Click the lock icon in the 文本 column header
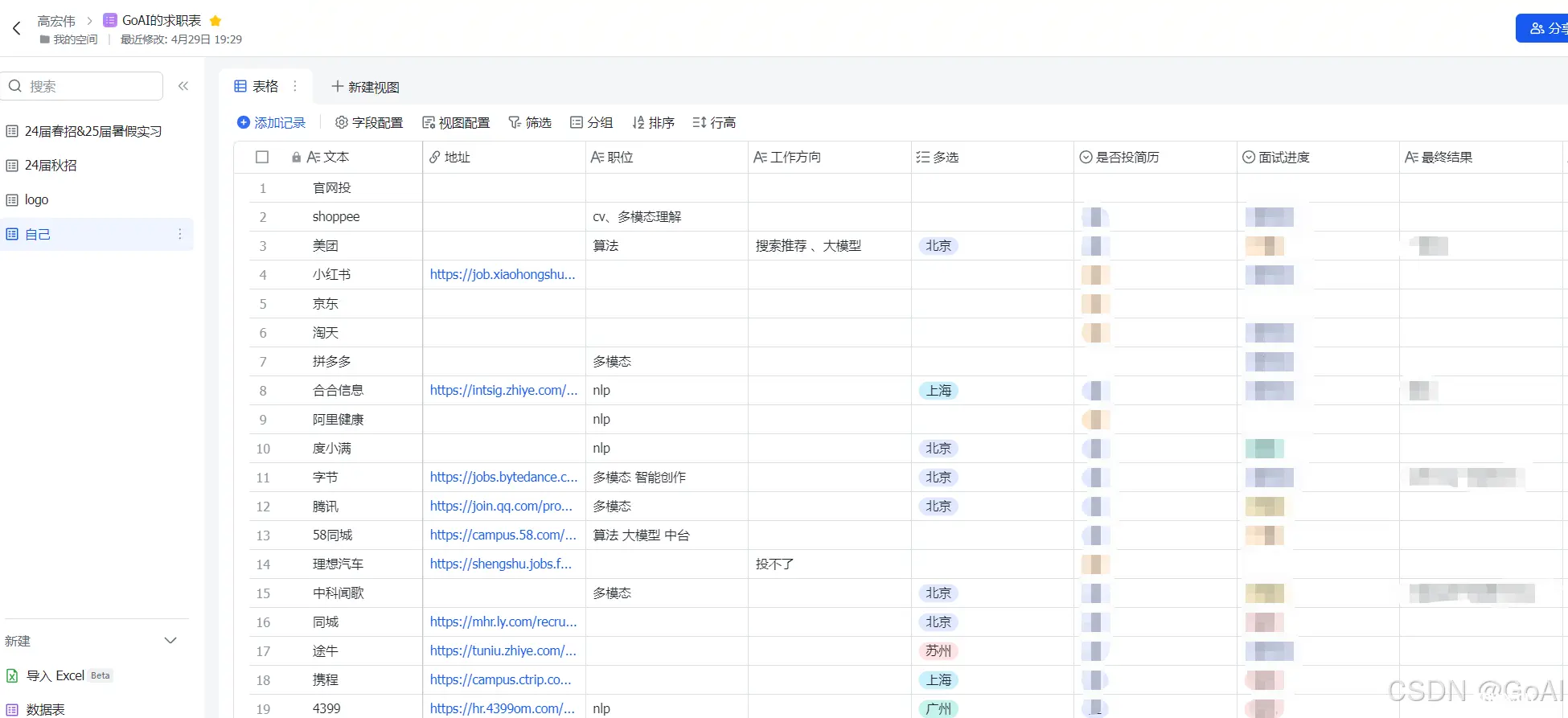Screen dimensions: 1568x718 click(297, 158)
